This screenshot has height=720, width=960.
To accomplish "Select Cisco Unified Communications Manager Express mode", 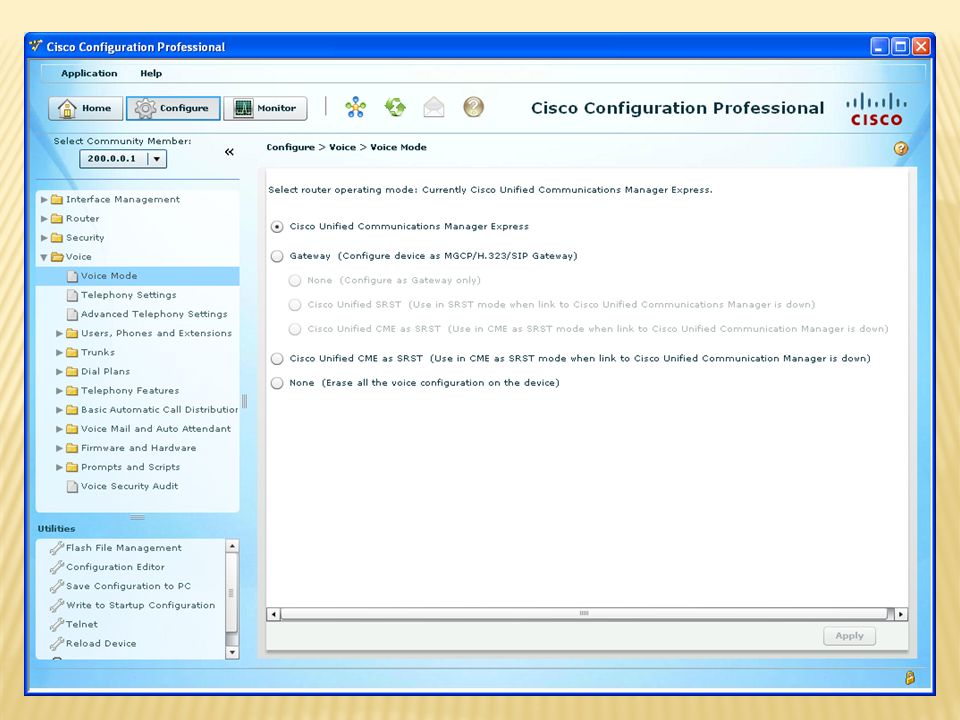I will click(277, 227).
